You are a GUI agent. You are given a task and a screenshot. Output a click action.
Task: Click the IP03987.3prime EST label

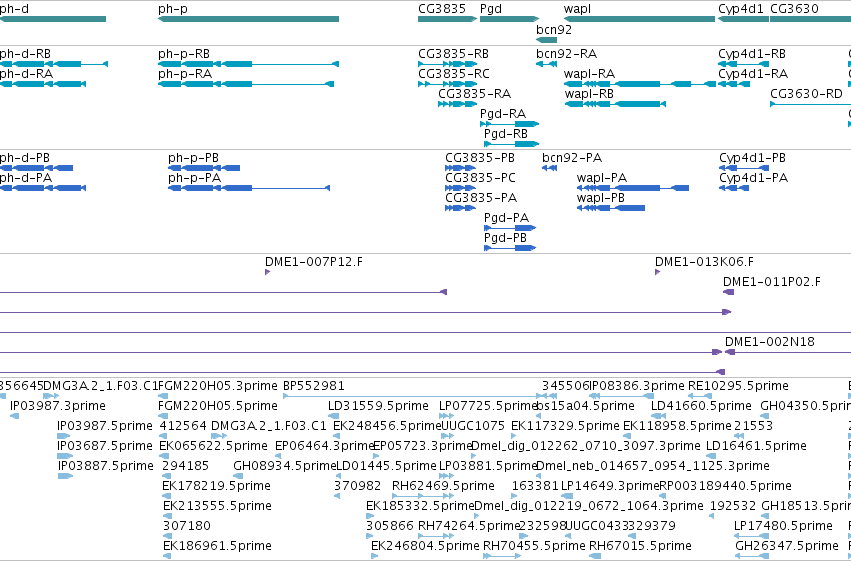pyautogui.click(x=58, y=406)
